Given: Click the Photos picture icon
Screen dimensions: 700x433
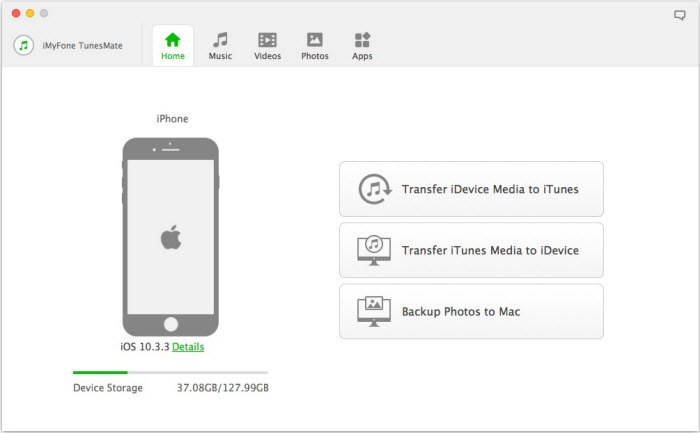Looking at the screenshot, I should (x=315, y=40).
